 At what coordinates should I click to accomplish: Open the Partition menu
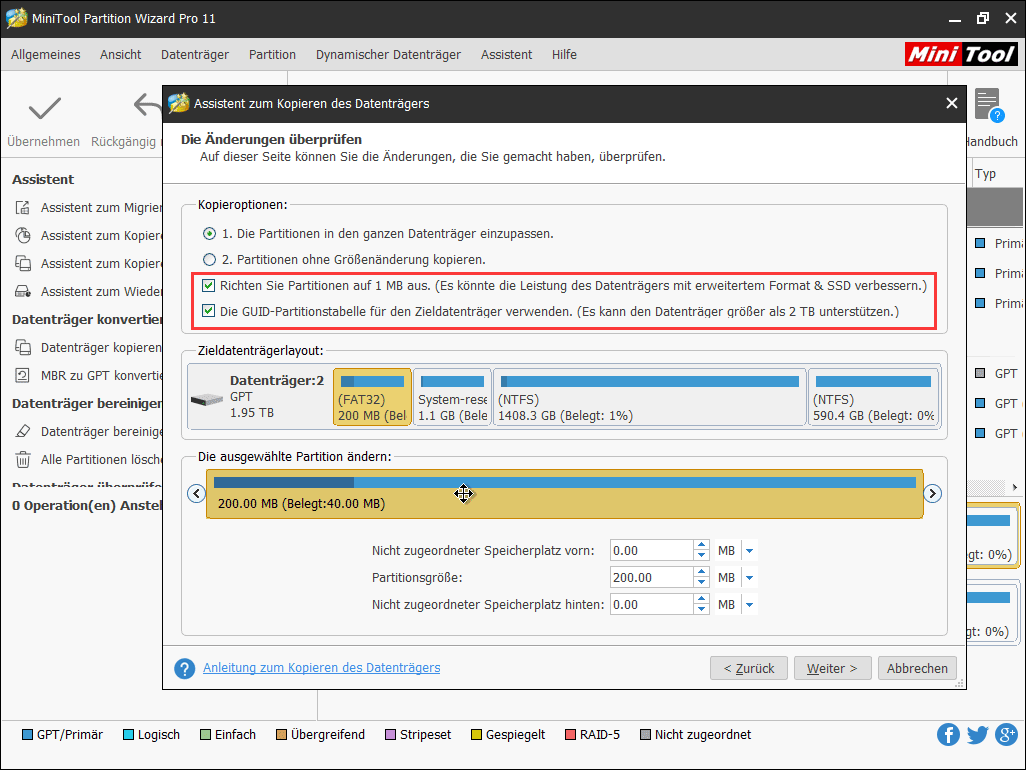[x=272, y=55]
